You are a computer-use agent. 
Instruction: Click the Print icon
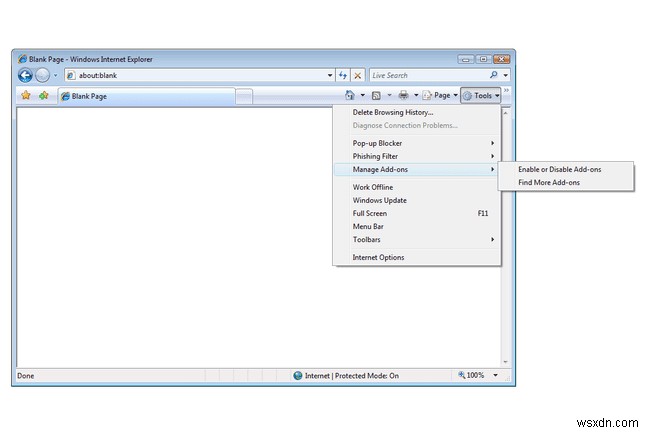(x=403, y=96)
